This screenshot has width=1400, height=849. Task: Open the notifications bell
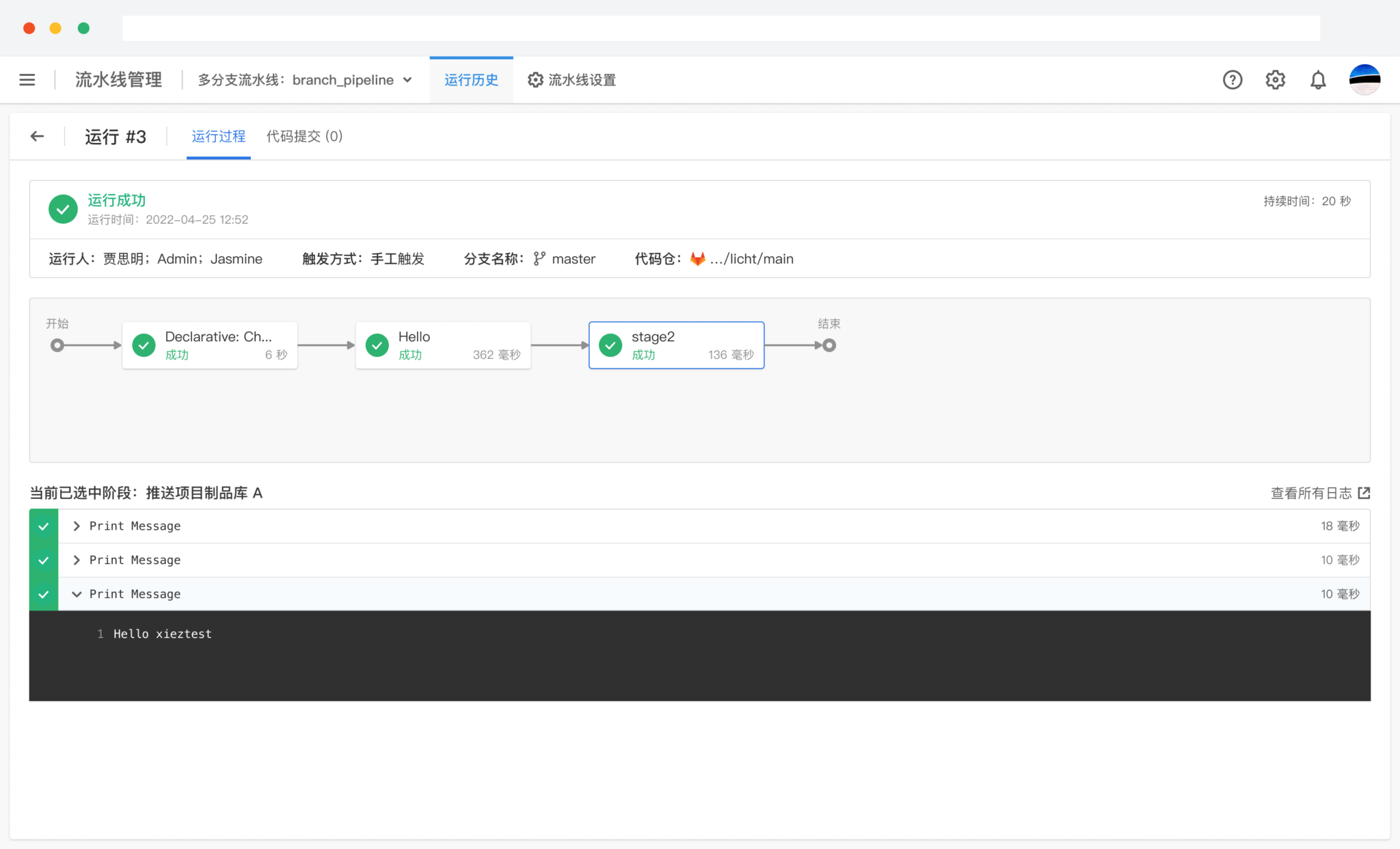(1317, 80)
